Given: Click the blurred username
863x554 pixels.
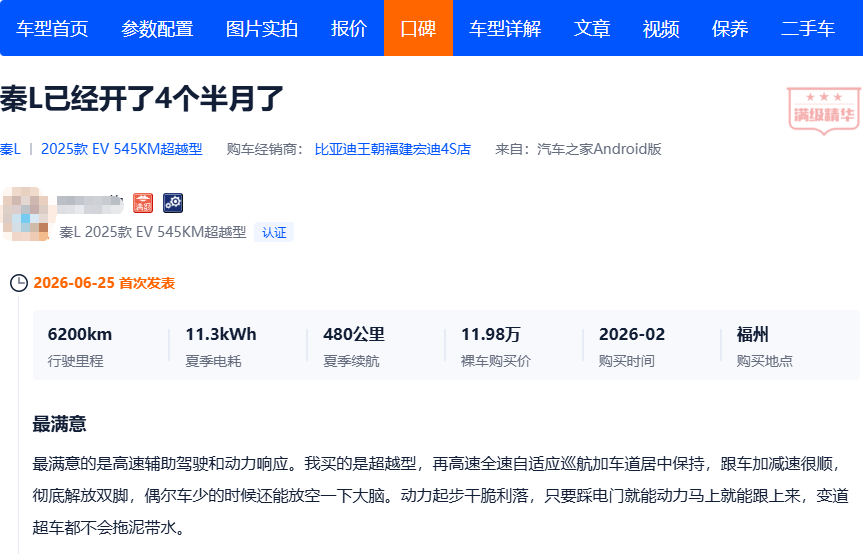Looking at the screenshot, I should coord(90,204).
